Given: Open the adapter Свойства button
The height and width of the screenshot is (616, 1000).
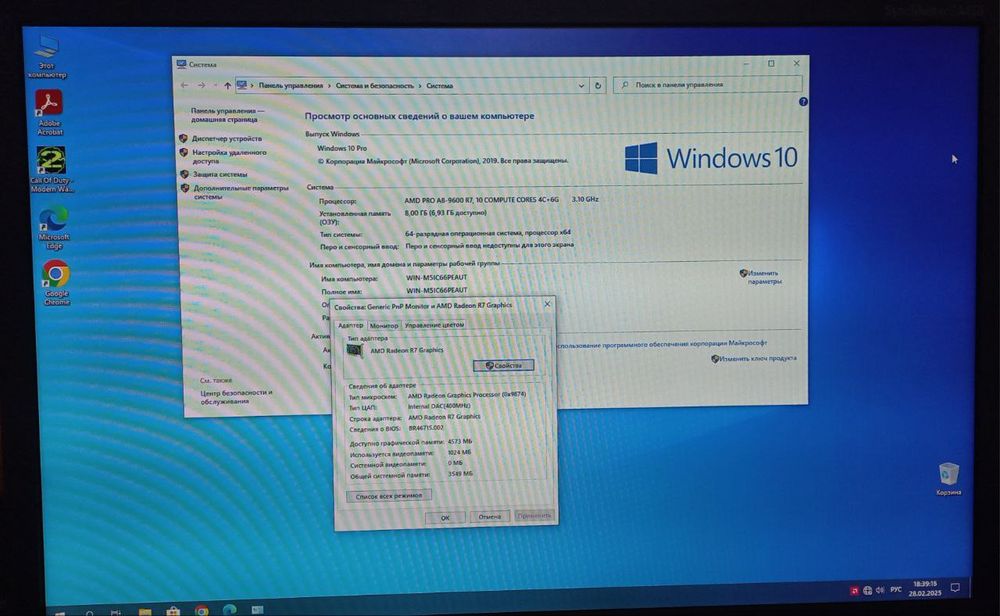Looking at the screenshot, I should coord(503,365).
